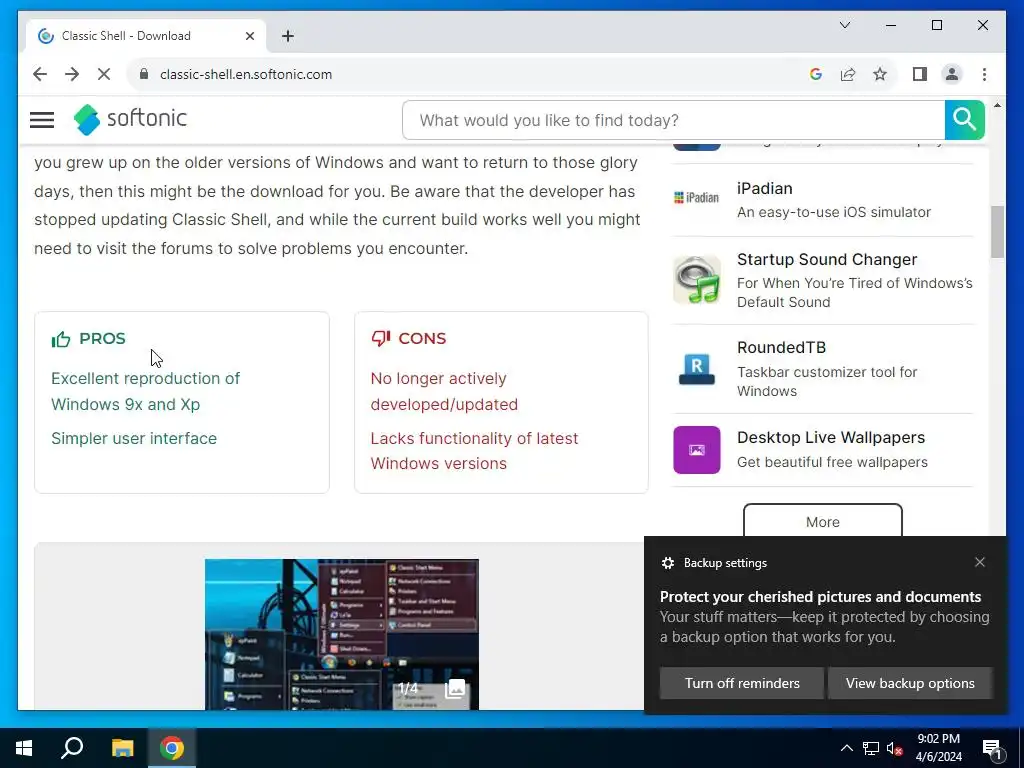Select the Classic Shell - Download tab
1024x768 pixels.
pyautogui.click(x=146, y=36)
